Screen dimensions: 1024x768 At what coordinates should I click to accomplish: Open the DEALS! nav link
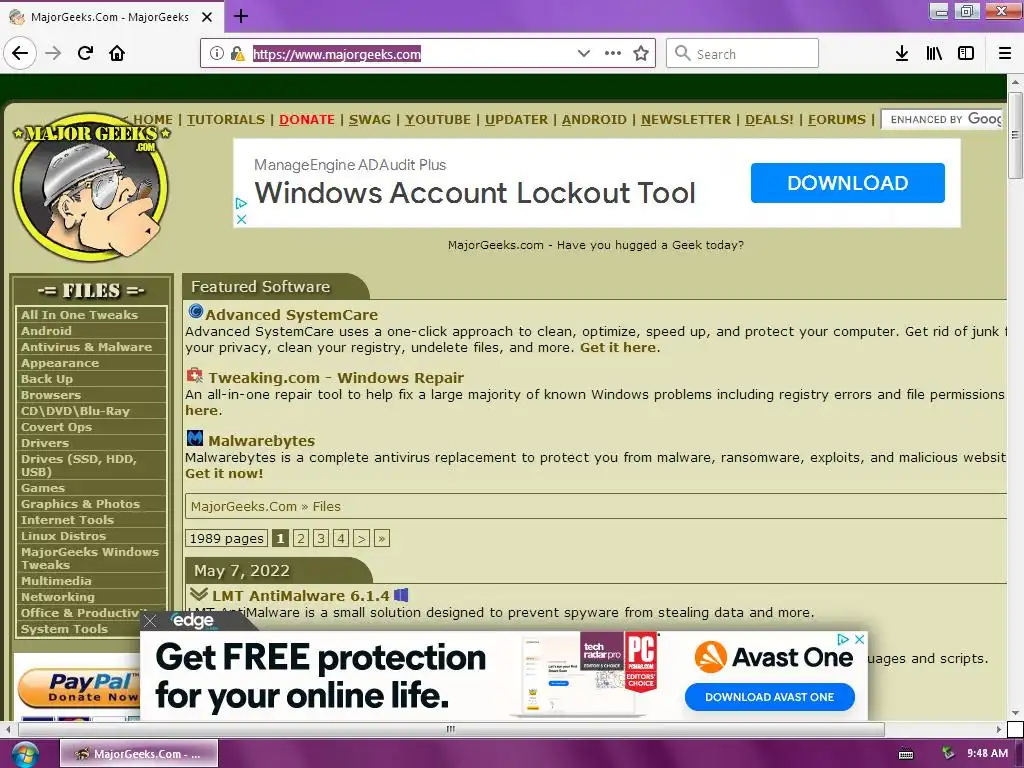coord(769,120)
